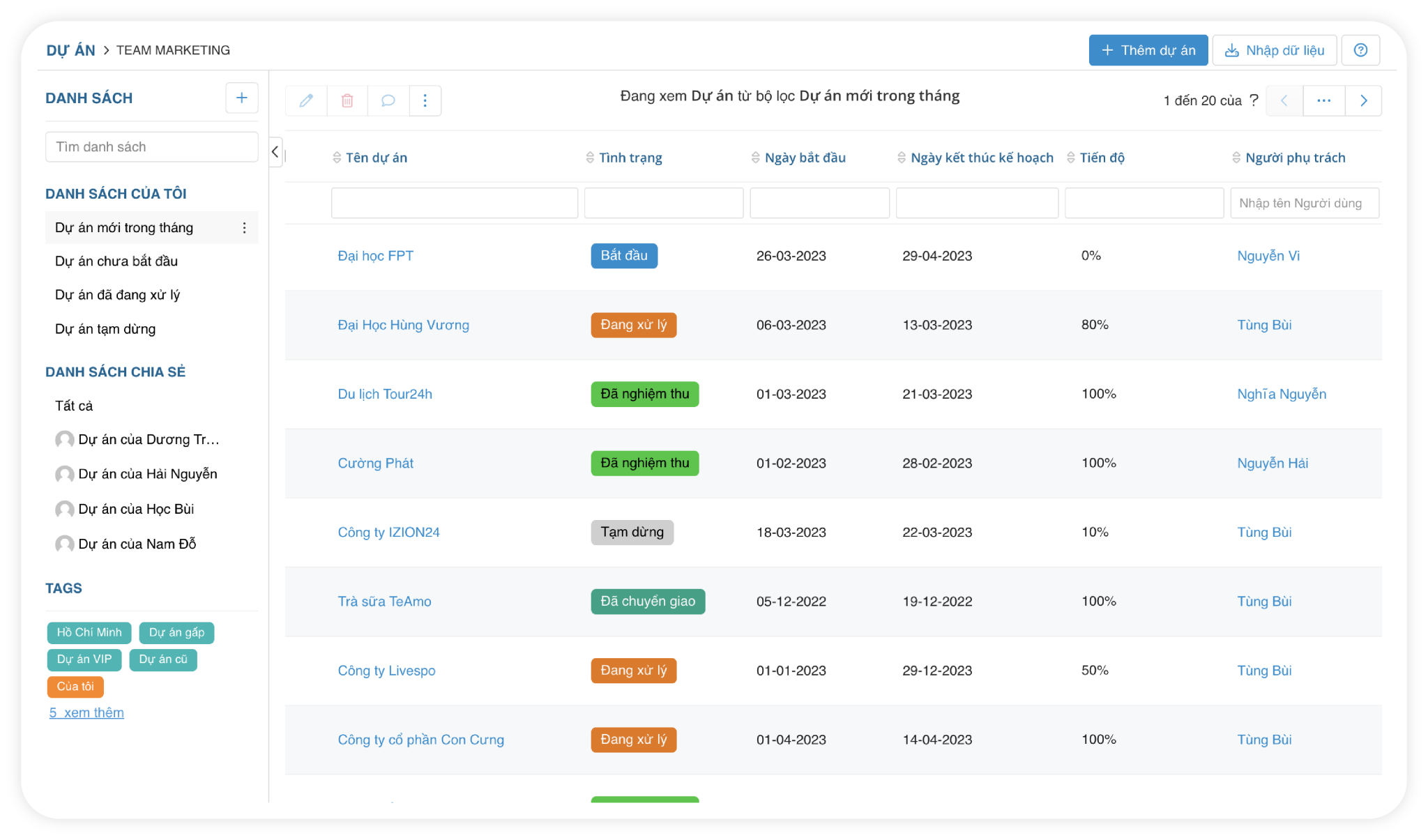Open the toolbar vertical three-dots menu
The image size is (1428, 840).
425,100
